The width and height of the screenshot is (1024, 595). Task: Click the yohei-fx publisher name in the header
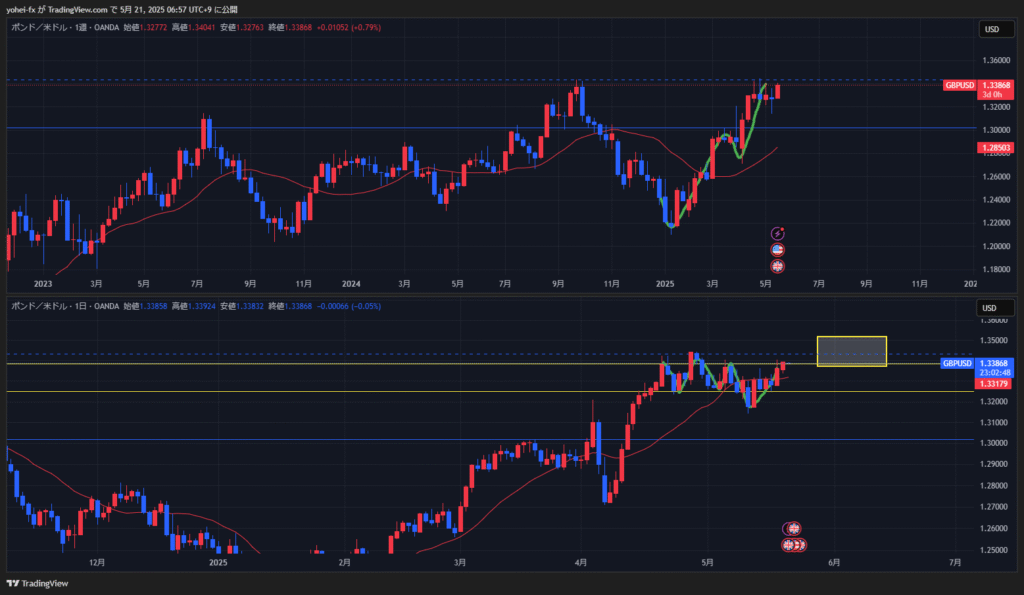21,10
